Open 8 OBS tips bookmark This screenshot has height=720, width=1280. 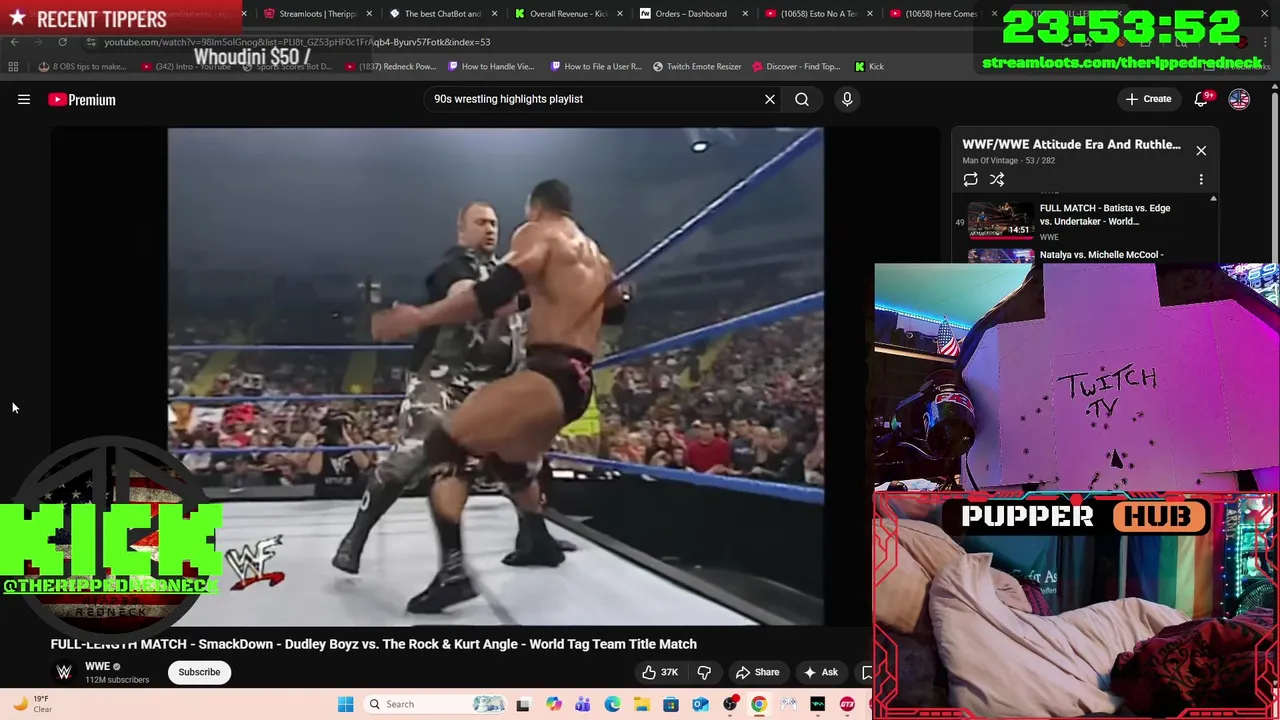(83, 67)
